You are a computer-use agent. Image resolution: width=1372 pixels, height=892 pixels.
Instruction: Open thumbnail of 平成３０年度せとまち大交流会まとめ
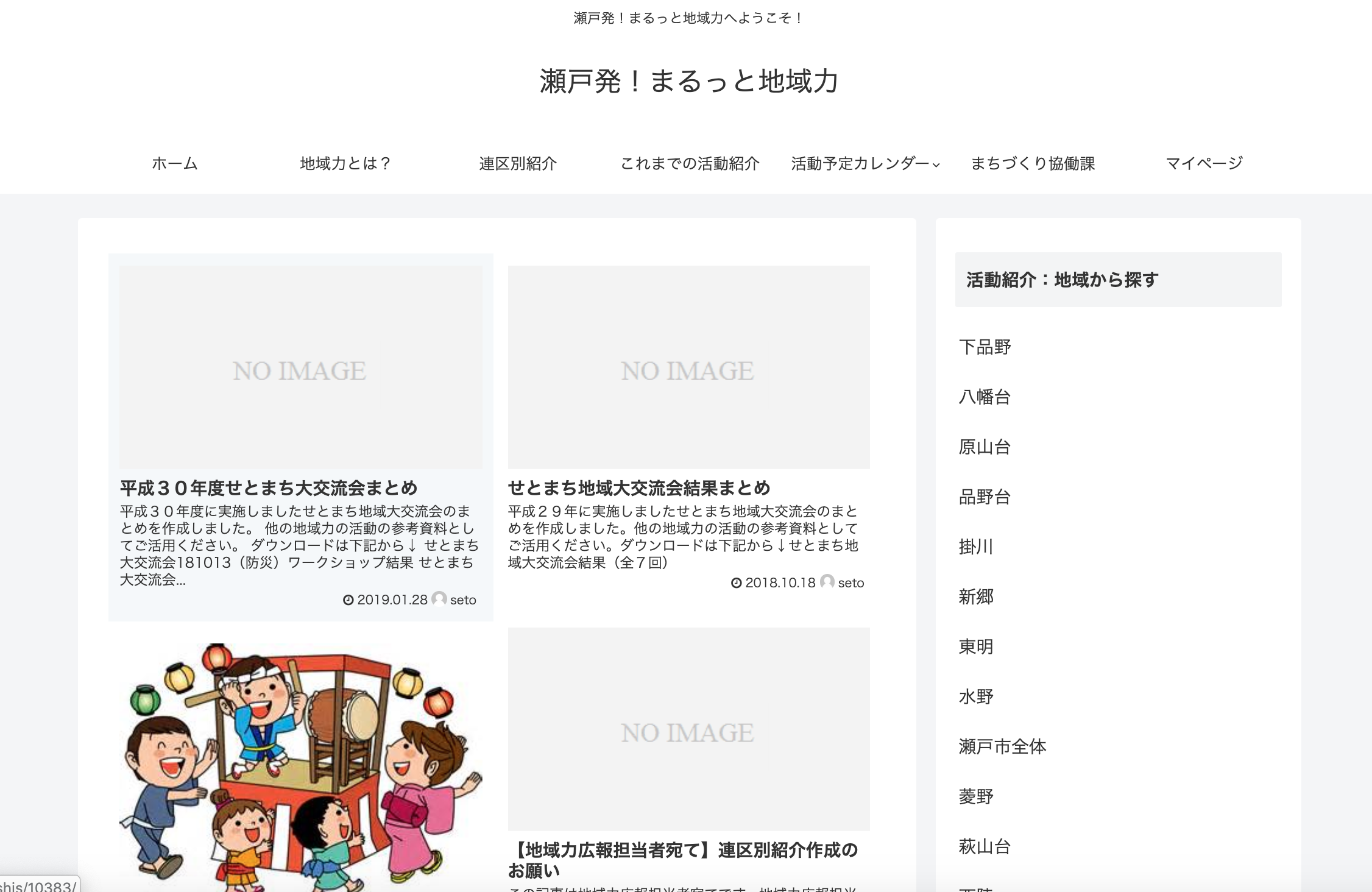(301, 367)
